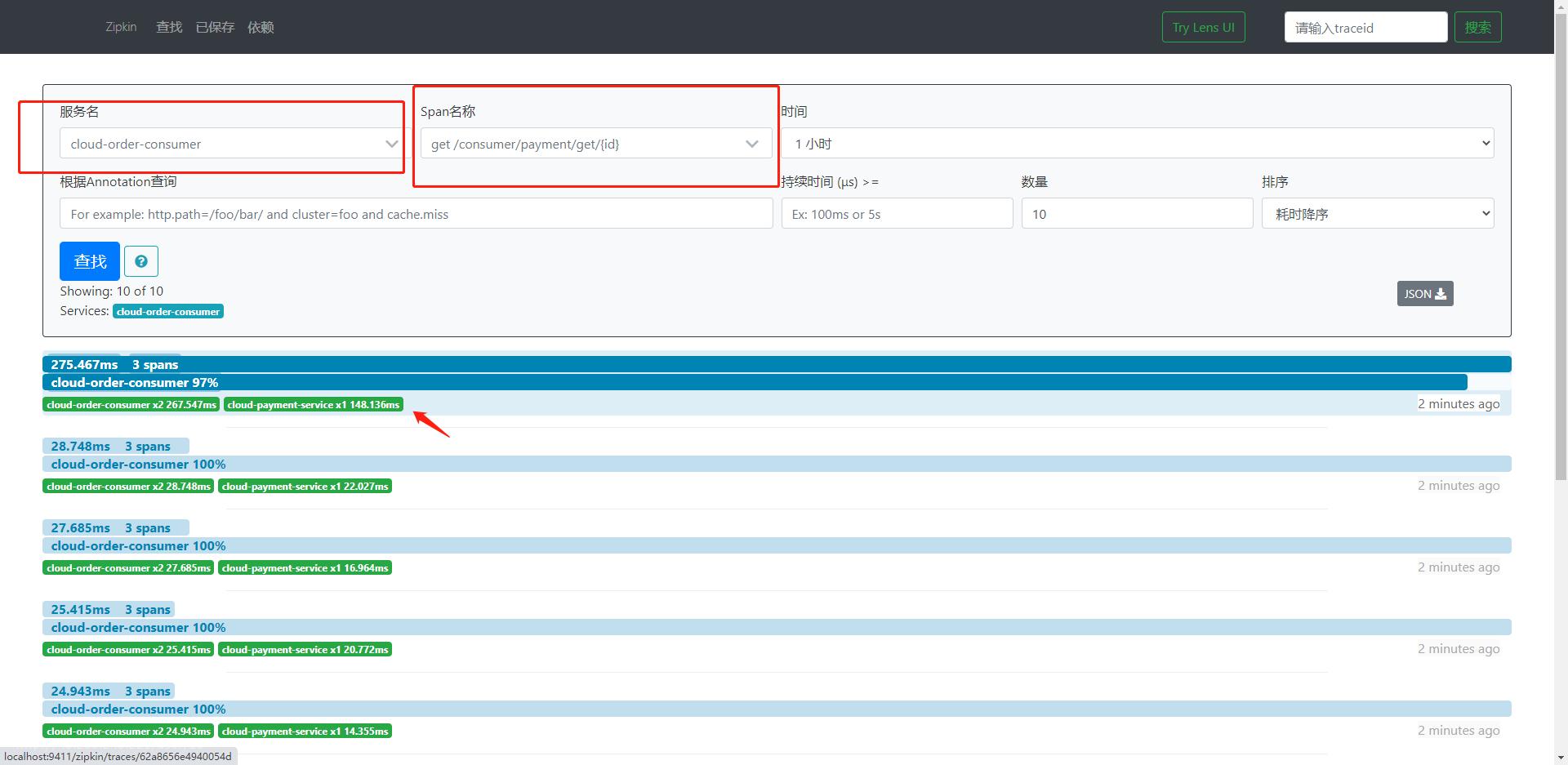Click the green 搜索 button

coord(1478,27)
